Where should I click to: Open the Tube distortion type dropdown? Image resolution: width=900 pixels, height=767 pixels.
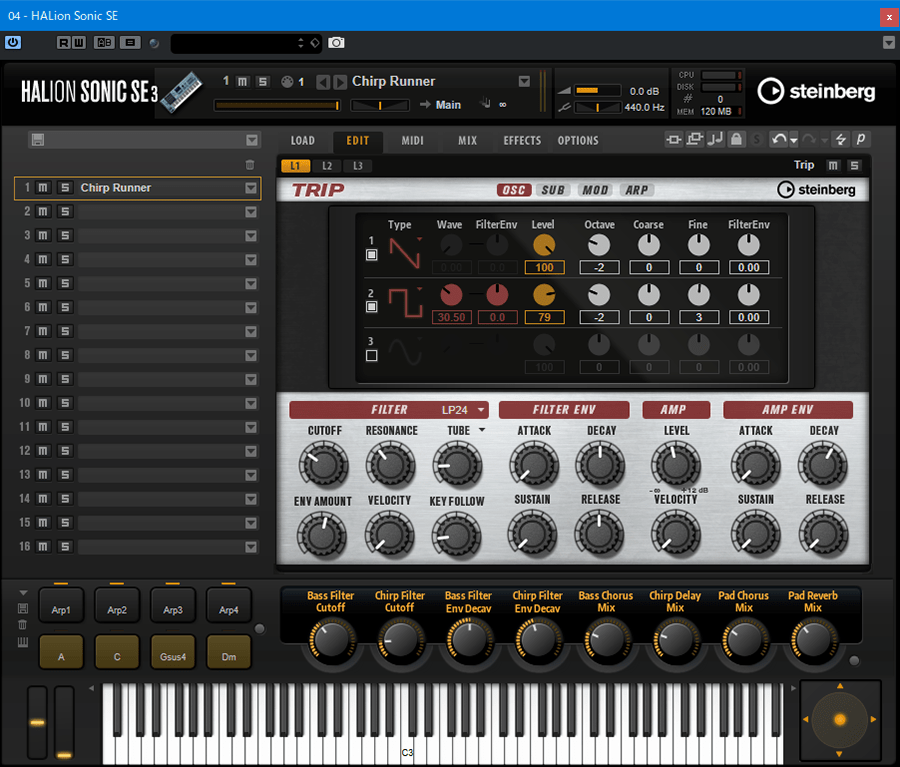(x=482, y=430)
